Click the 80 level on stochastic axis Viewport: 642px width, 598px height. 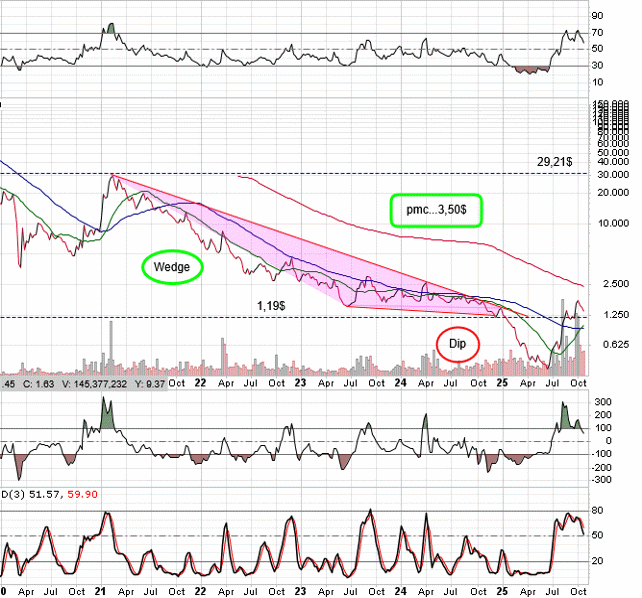[x=597, y=510]
